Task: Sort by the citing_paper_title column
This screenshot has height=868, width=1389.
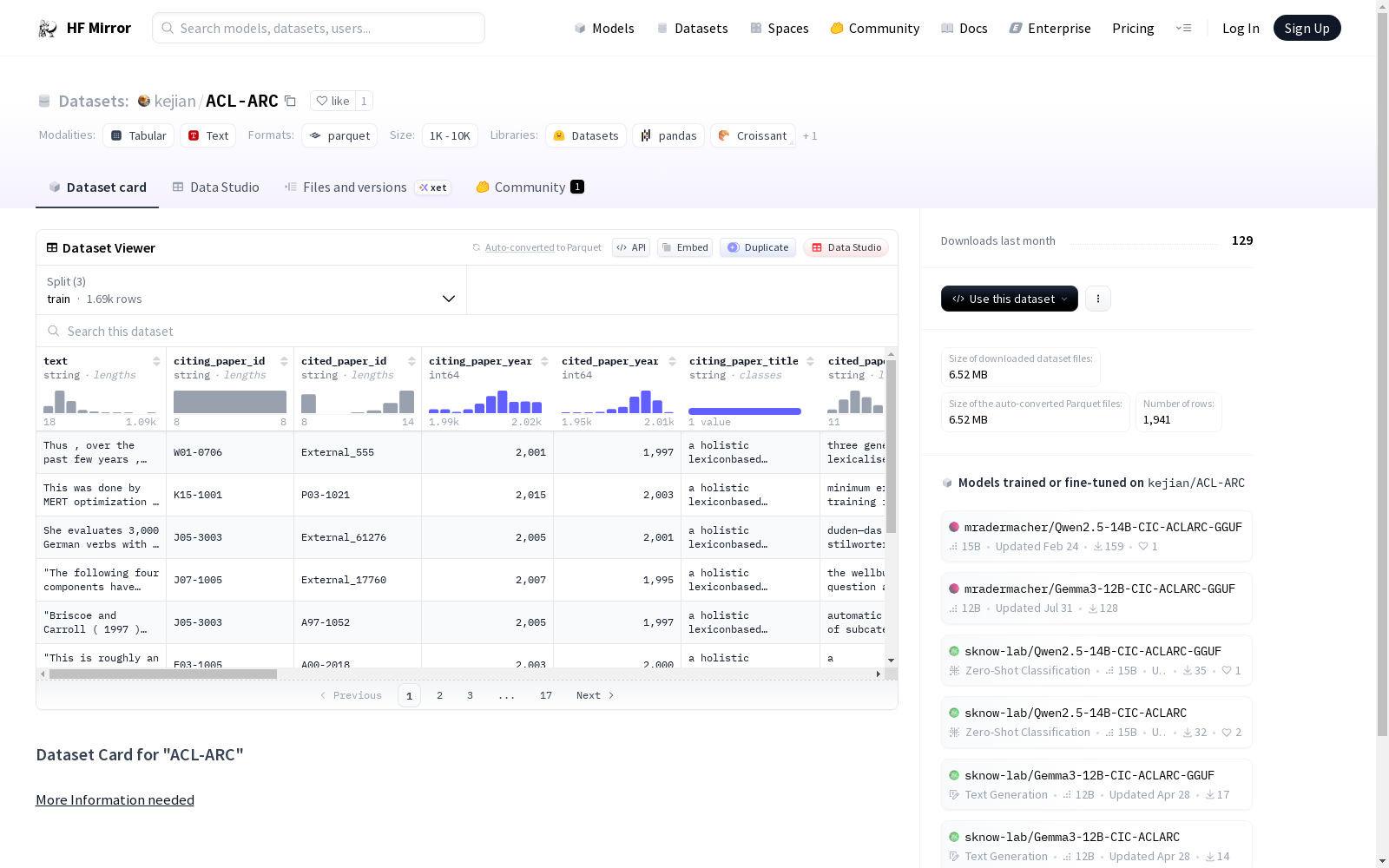Action: click(810, 361)
